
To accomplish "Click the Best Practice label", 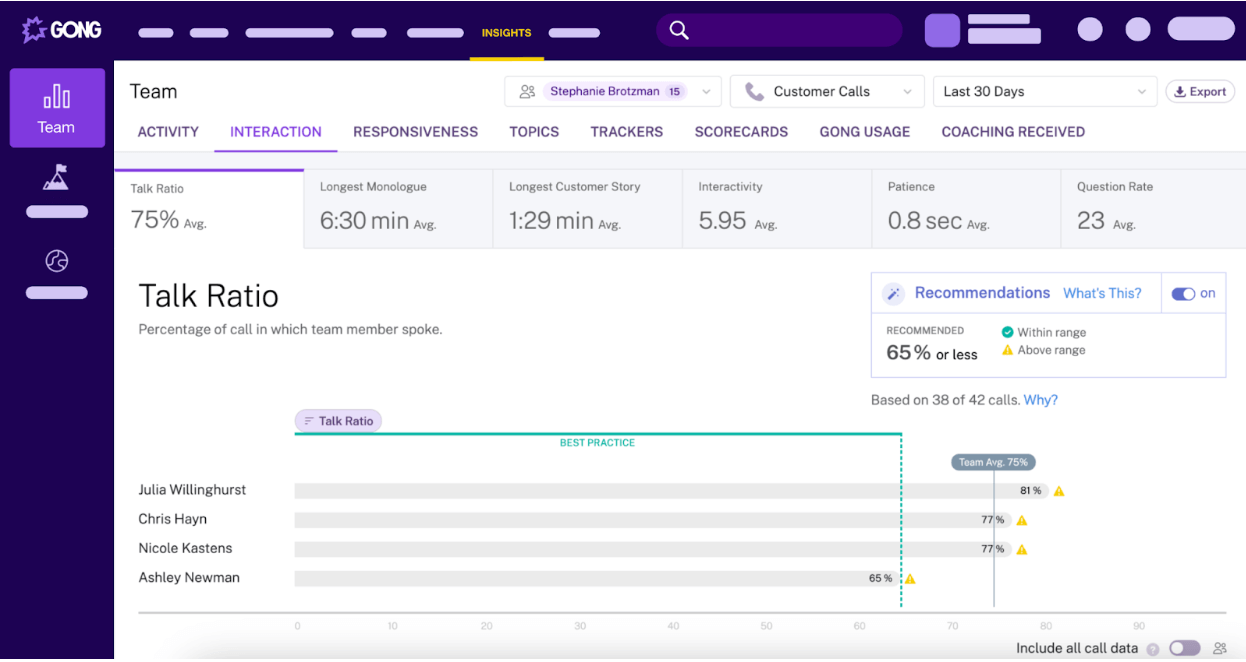I will tap(597, 443).
